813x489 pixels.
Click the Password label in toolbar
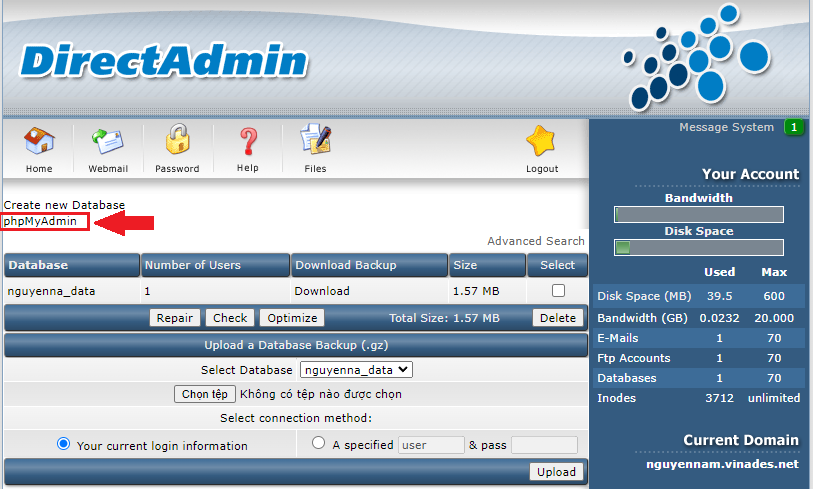(x=177, y=169)
